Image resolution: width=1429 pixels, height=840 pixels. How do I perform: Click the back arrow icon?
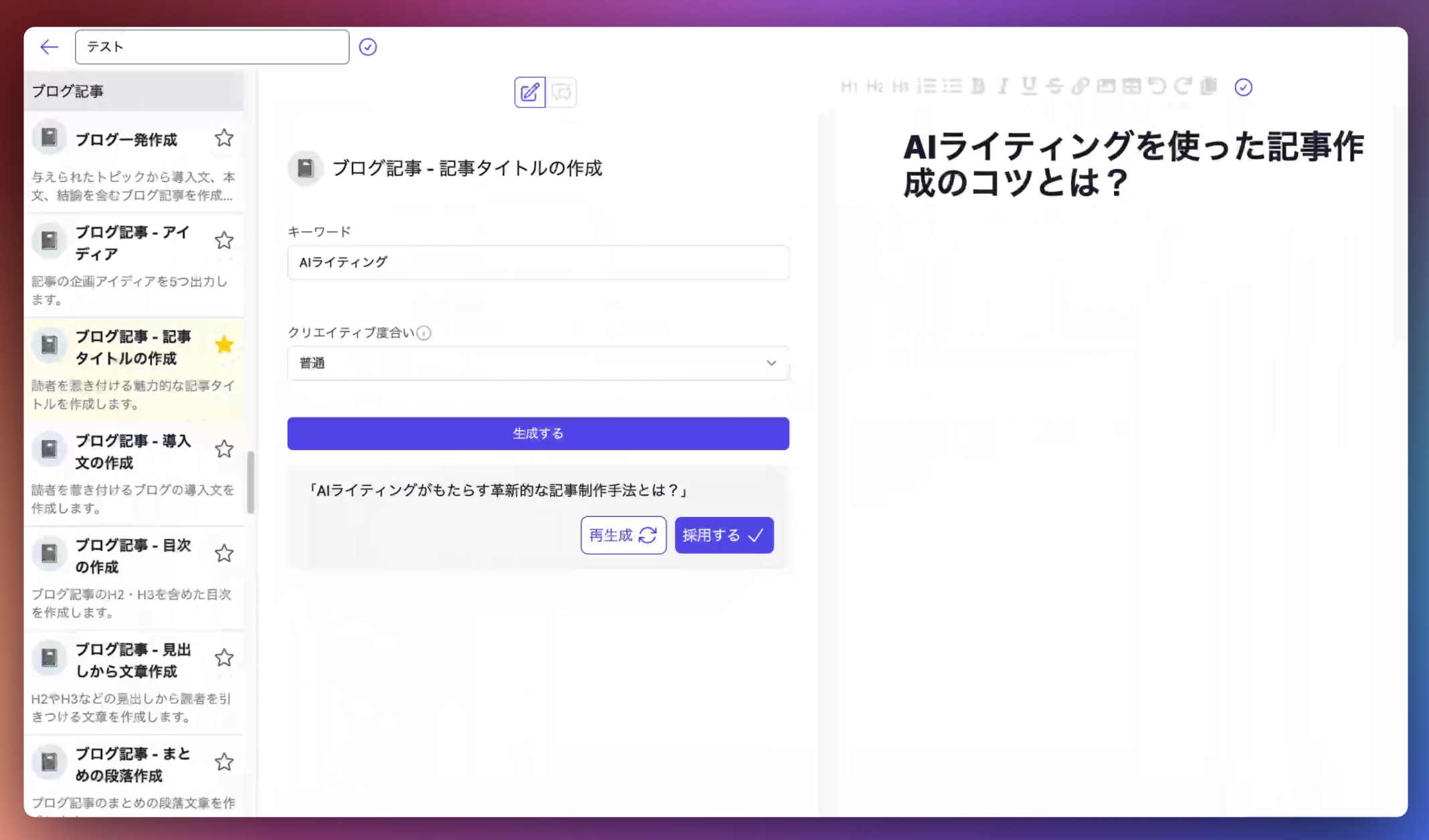(x=50, y=47)
